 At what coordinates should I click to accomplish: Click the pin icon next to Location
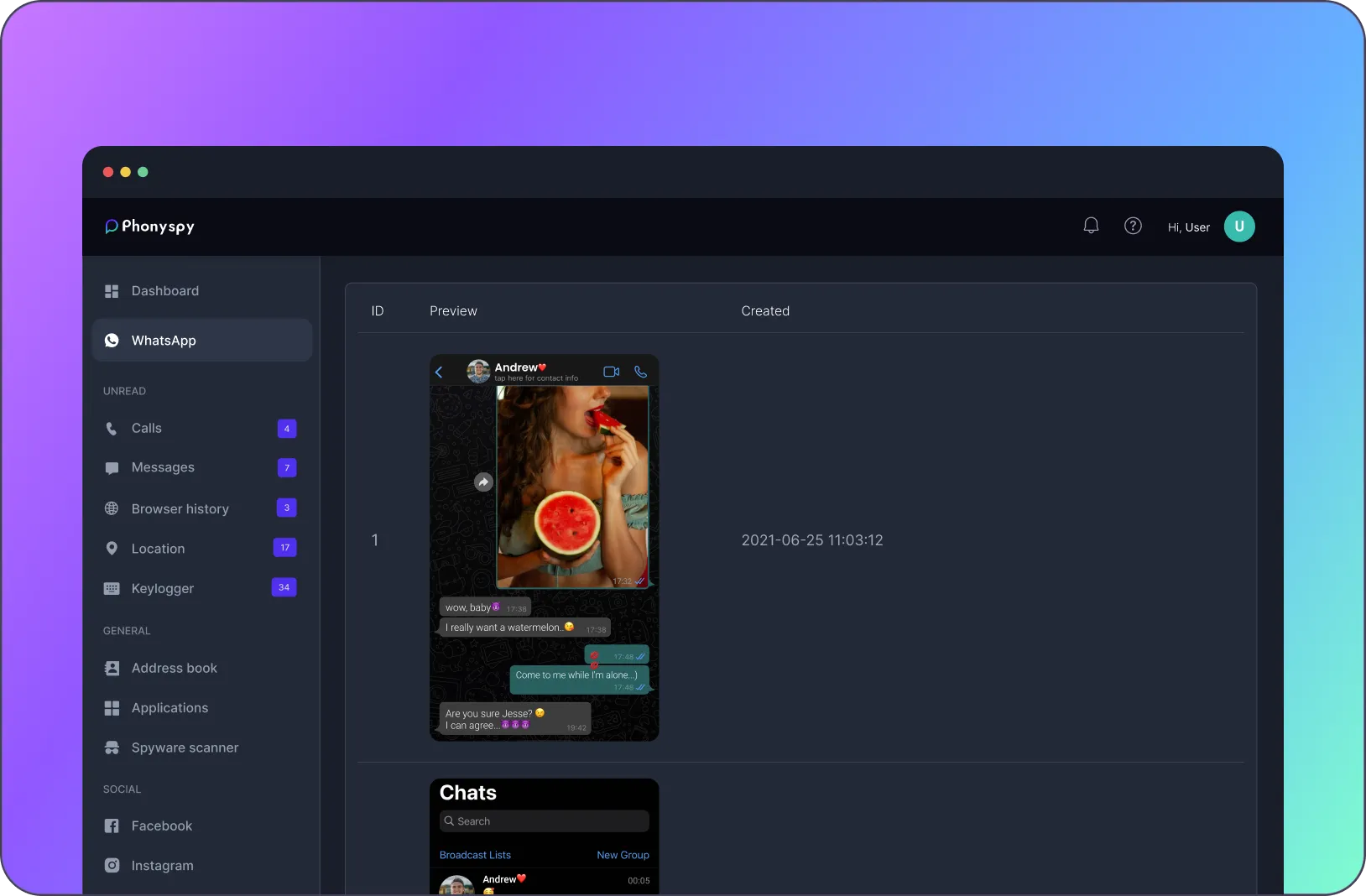(112, 549)
